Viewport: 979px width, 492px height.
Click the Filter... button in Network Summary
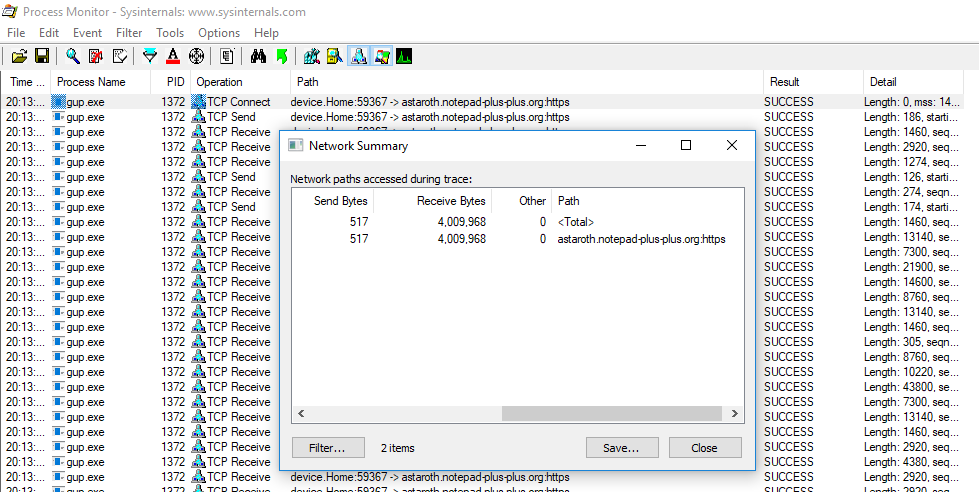[328, 448]
